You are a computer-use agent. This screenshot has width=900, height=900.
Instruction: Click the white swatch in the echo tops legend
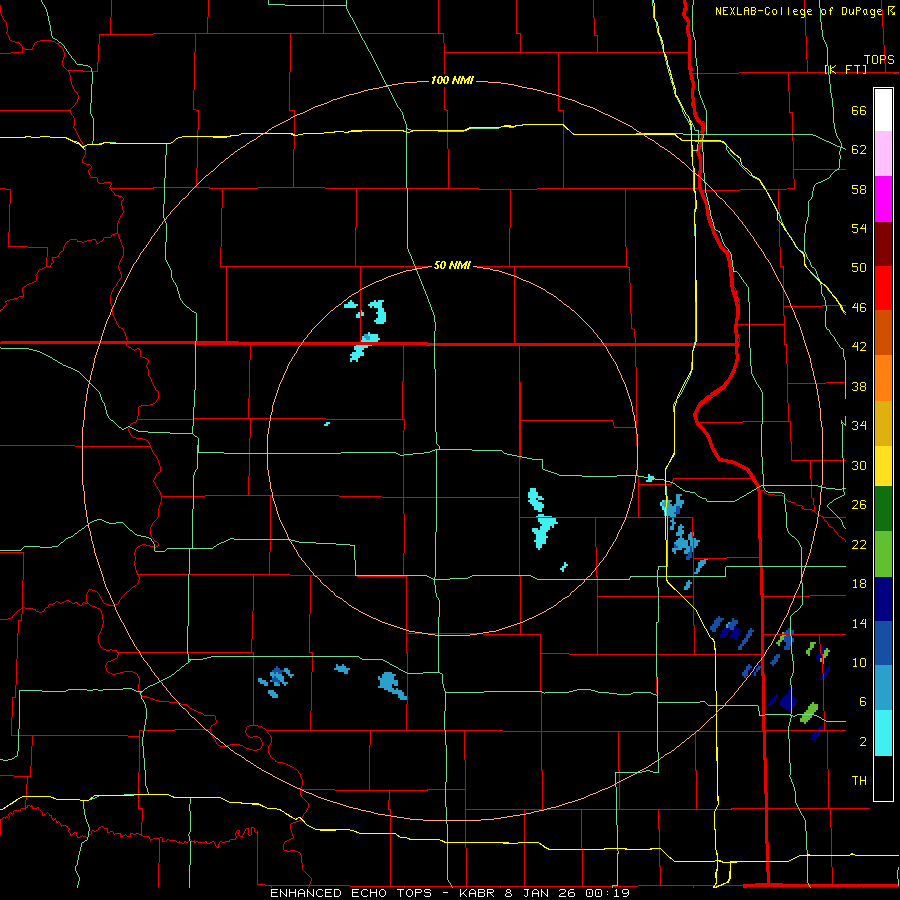(883, 110)
